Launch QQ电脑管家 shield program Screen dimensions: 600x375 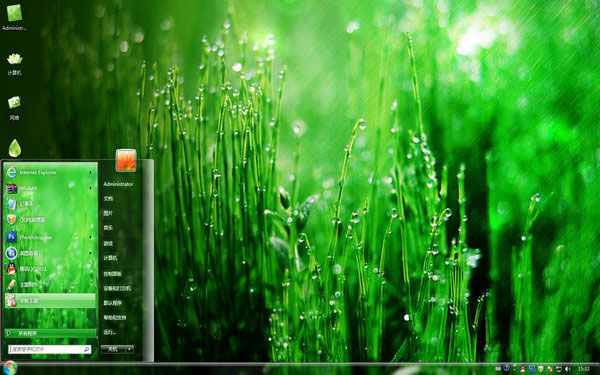[50, 220]
